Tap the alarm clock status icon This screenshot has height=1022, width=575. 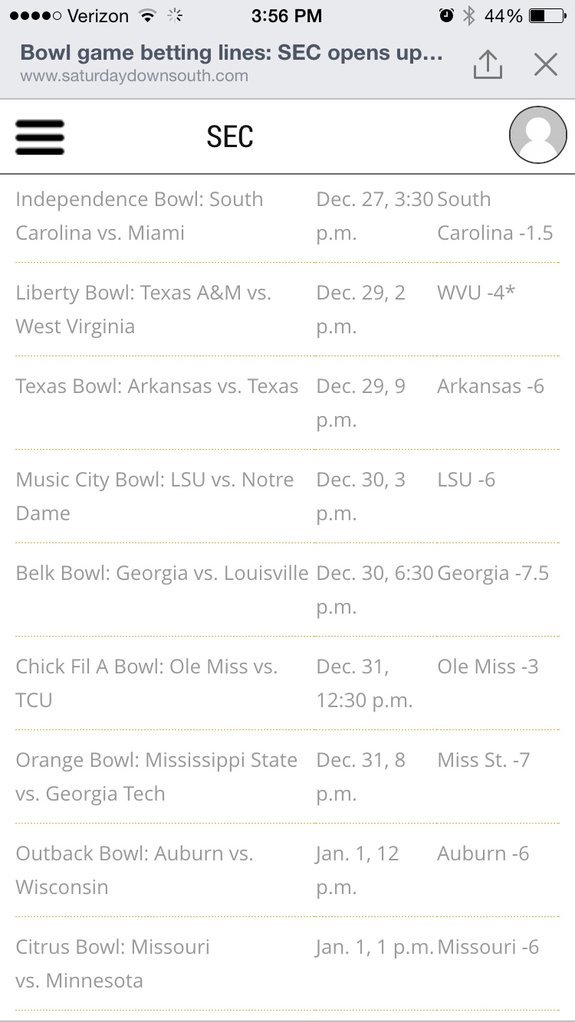(447, 16)
